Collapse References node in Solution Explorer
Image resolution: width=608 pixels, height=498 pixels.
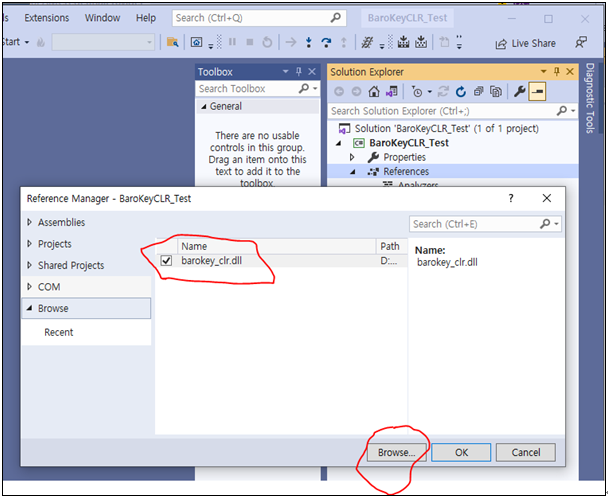pos(352,172)
